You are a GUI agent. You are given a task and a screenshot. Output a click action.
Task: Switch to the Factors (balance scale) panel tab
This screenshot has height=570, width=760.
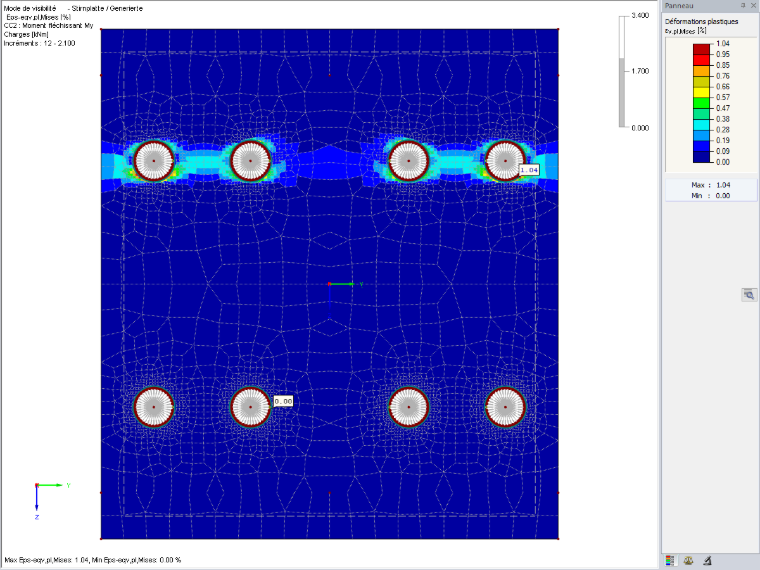[x=688, y=561]
